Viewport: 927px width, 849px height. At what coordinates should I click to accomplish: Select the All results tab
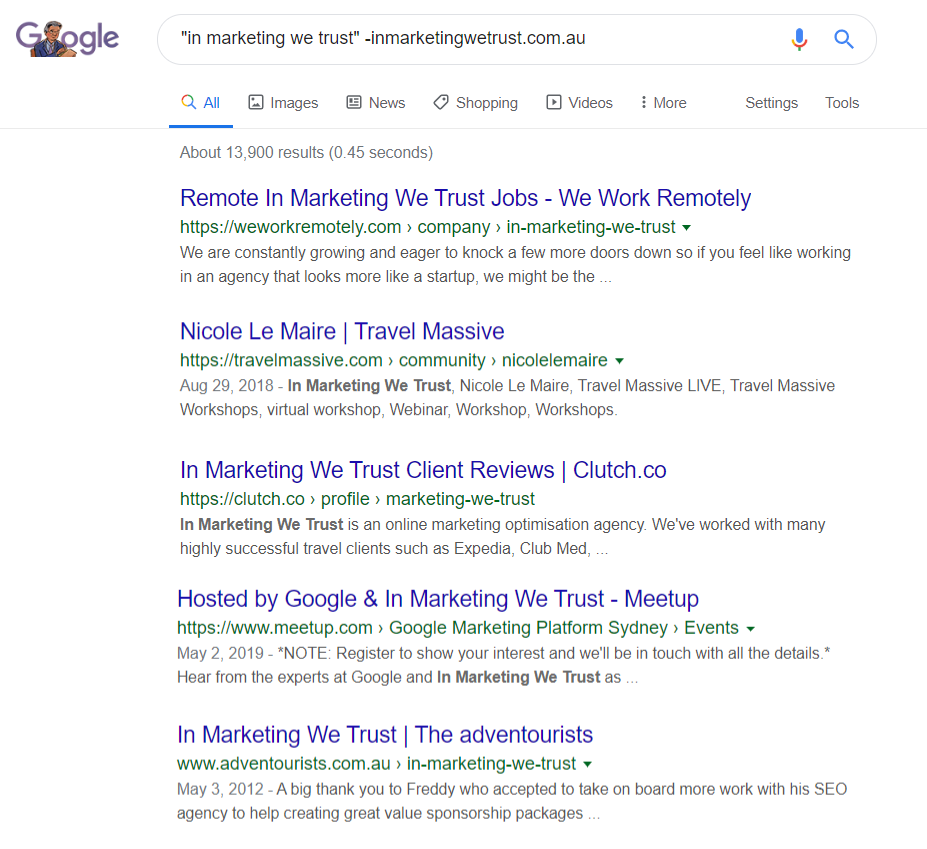pos(200,103)
